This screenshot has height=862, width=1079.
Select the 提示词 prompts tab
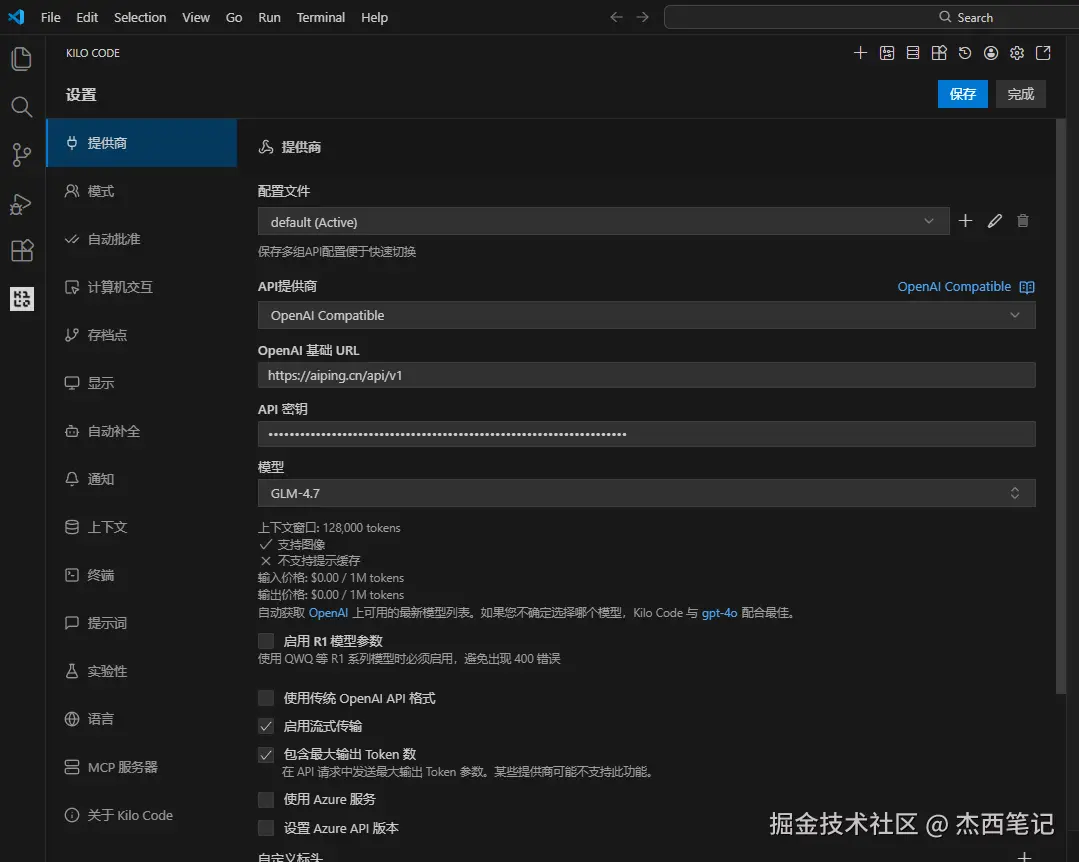[x=142, y=623]
